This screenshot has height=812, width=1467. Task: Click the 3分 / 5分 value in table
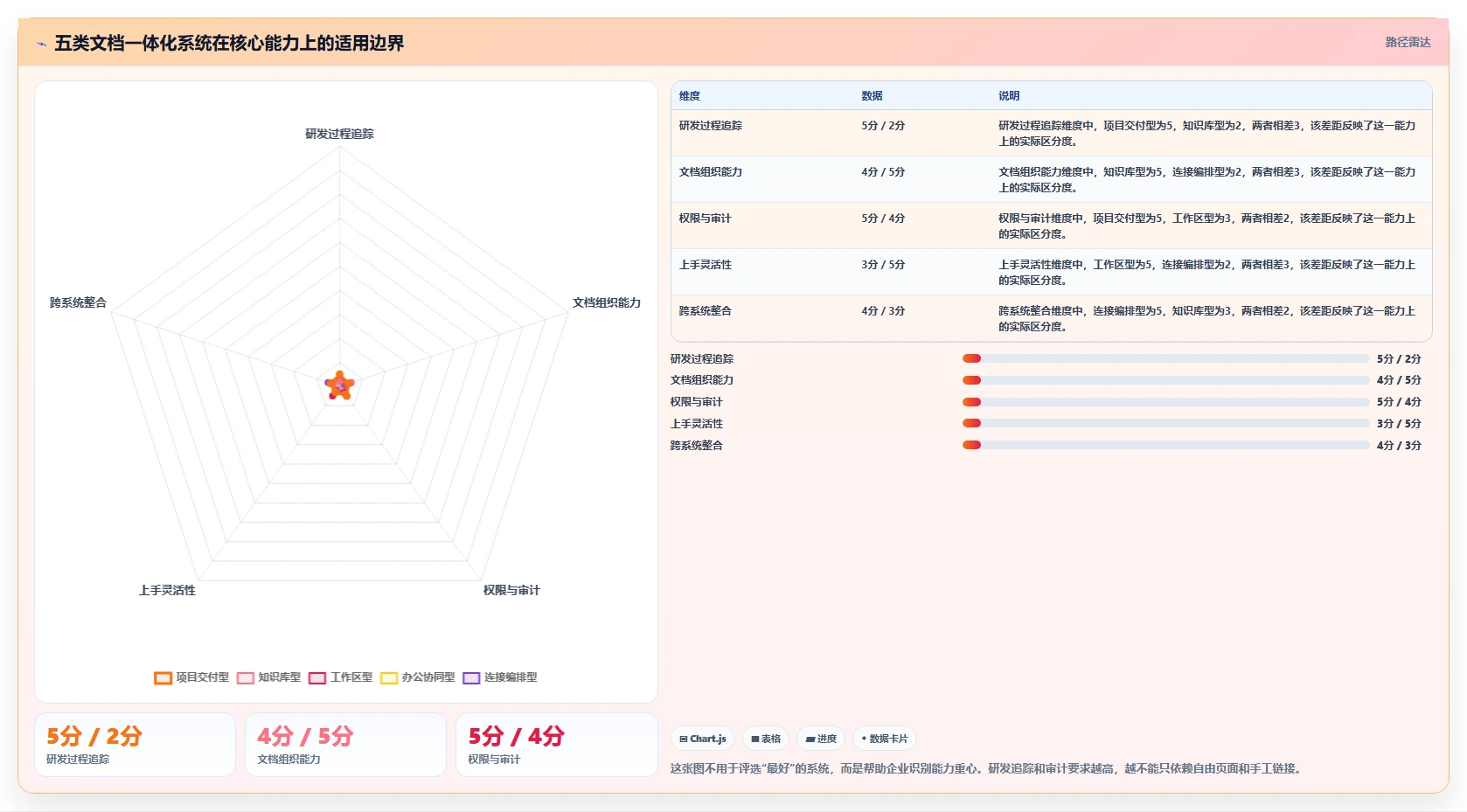tap(883, 265)
